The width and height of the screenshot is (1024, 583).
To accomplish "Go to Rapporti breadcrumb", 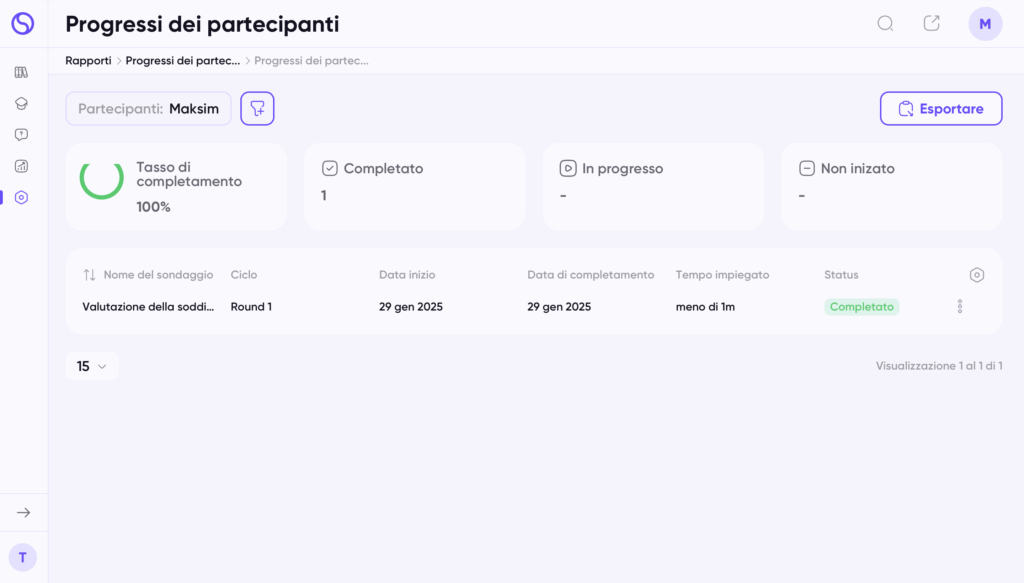I will tap(88, 61).
